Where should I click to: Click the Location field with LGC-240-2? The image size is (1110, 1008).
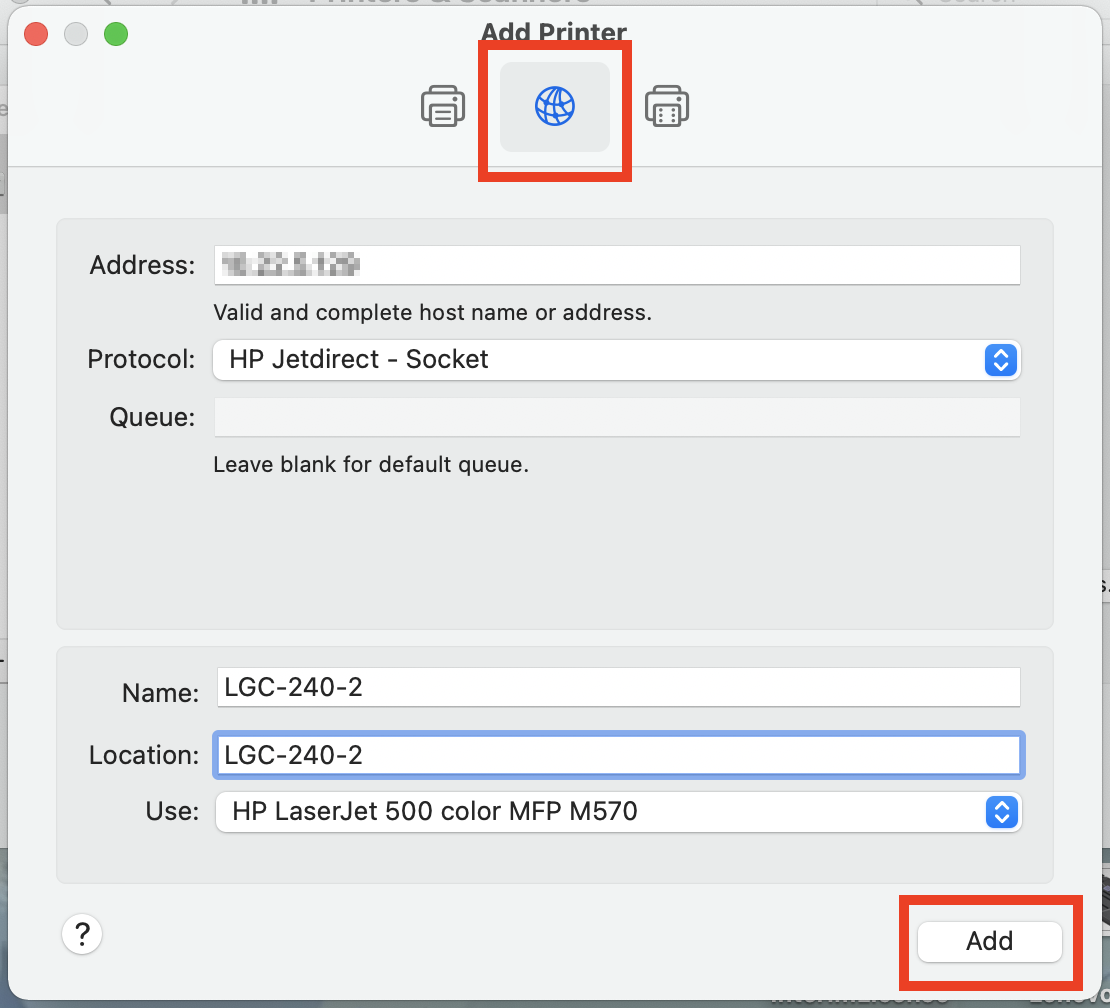tap(619, 755)
